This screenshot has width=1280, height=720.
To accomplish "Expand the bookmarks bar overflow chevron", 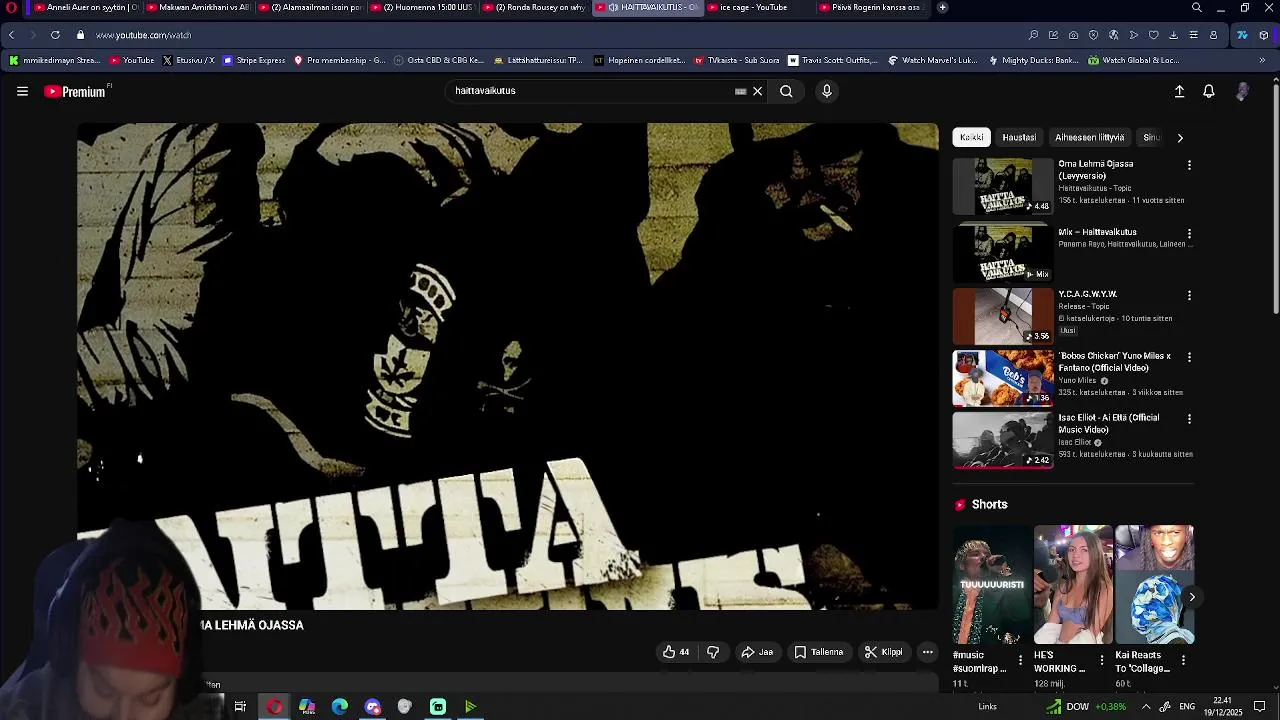I will (x=1262, y=60).
